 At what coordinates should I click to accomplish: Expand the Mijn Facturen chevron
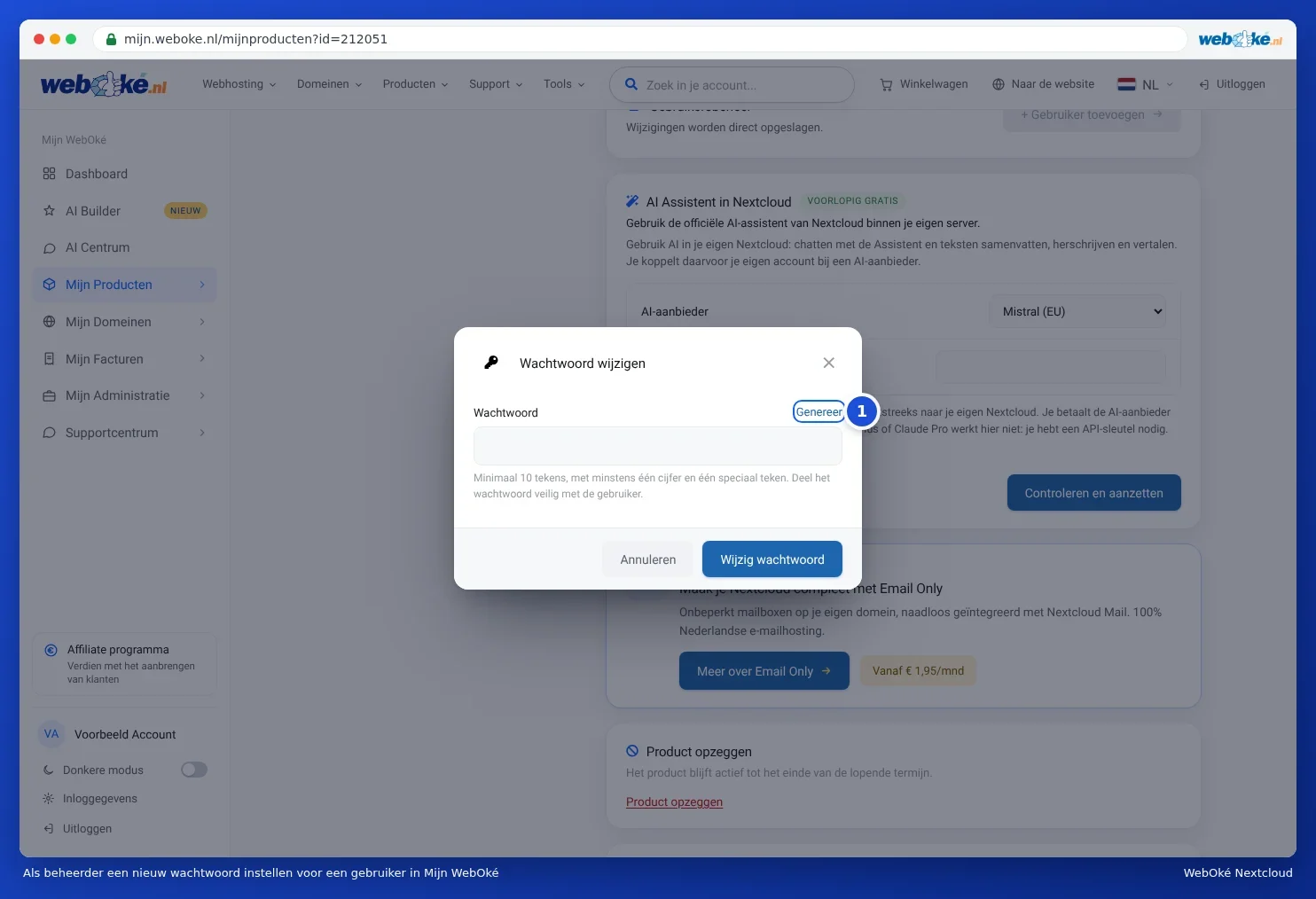click(x=202, y=359)
